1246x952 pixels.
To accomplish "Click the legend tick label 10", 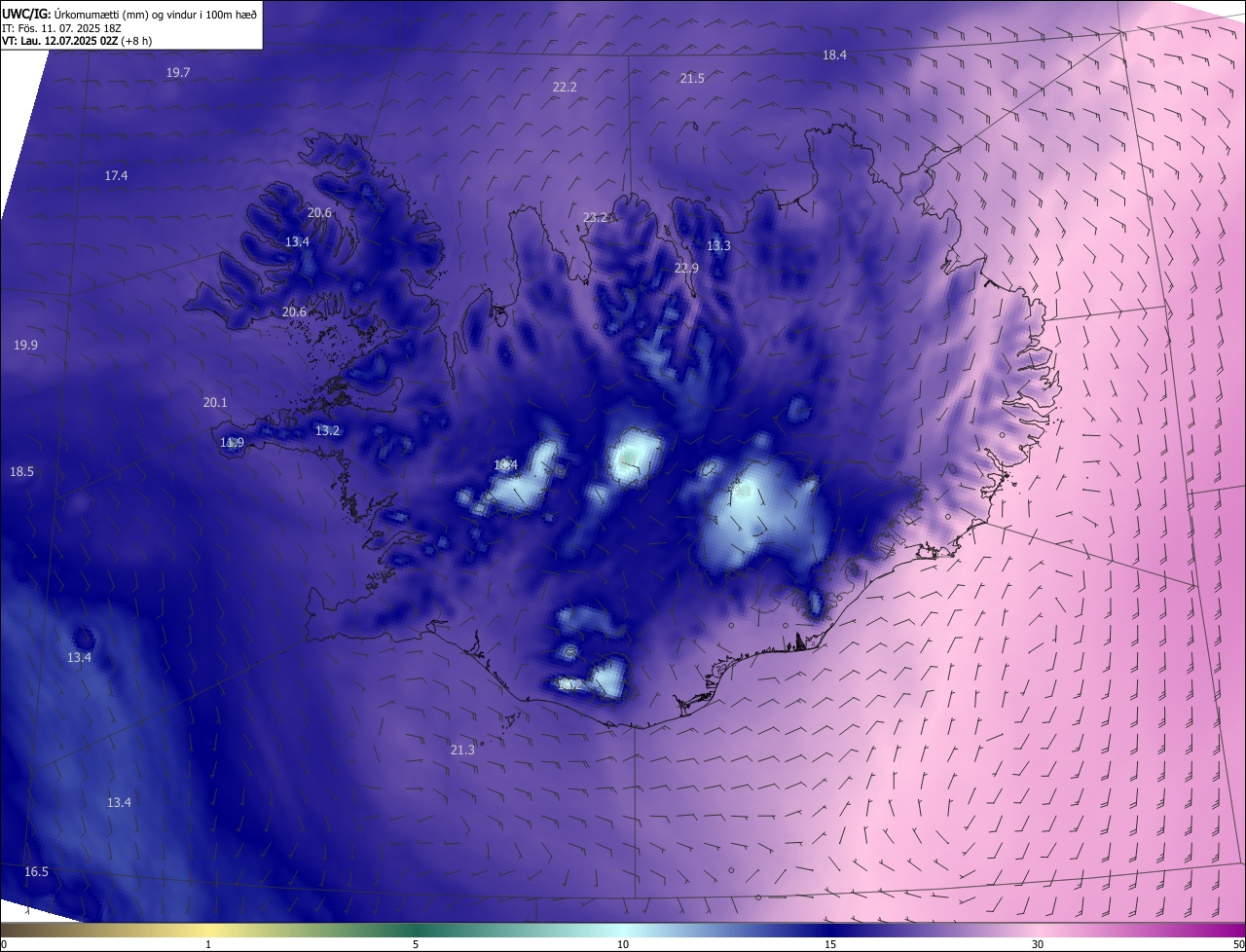I will coord(623,944).
